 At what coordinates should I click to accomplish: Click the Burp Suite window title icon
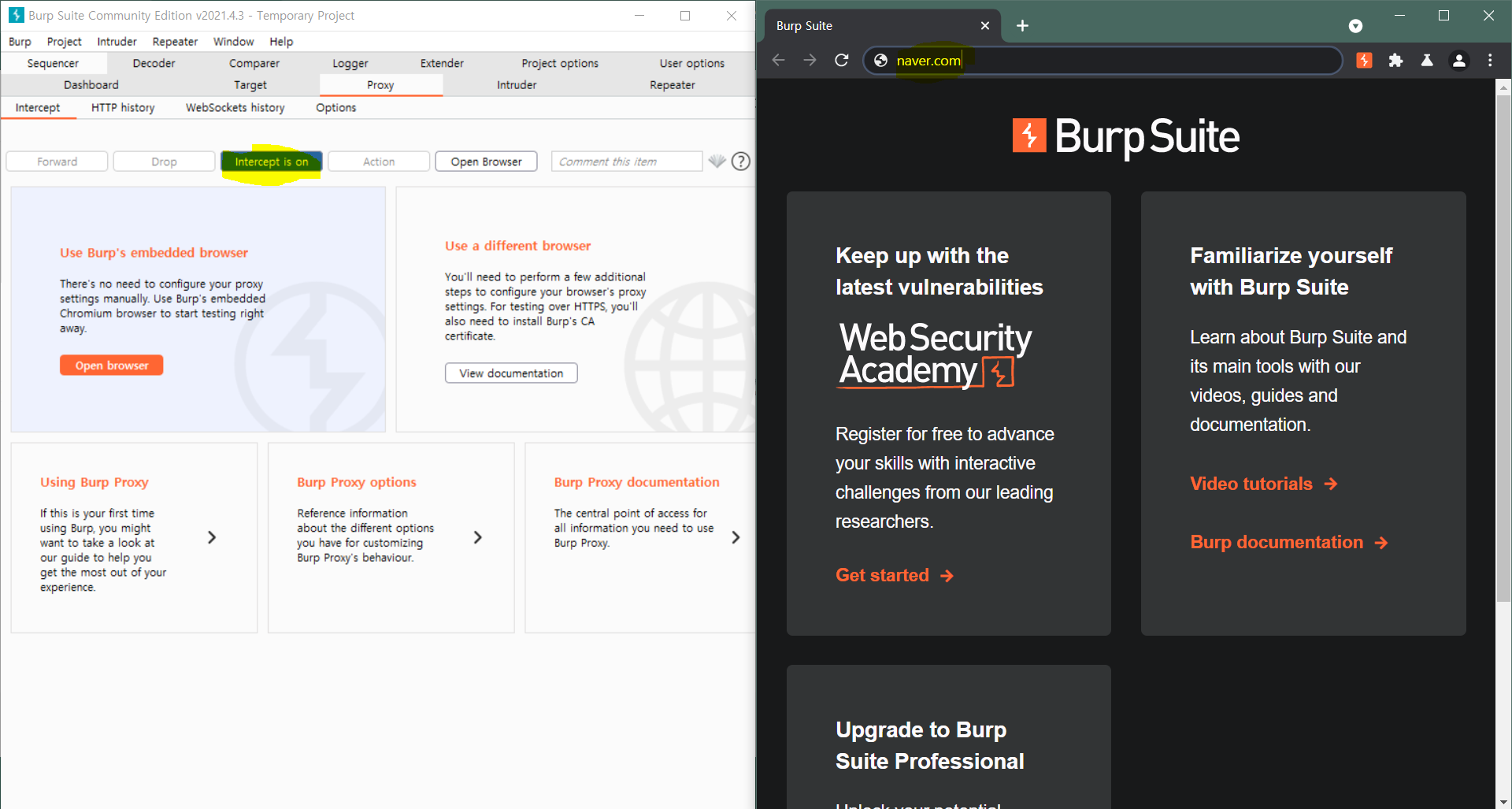click(16, 15)
